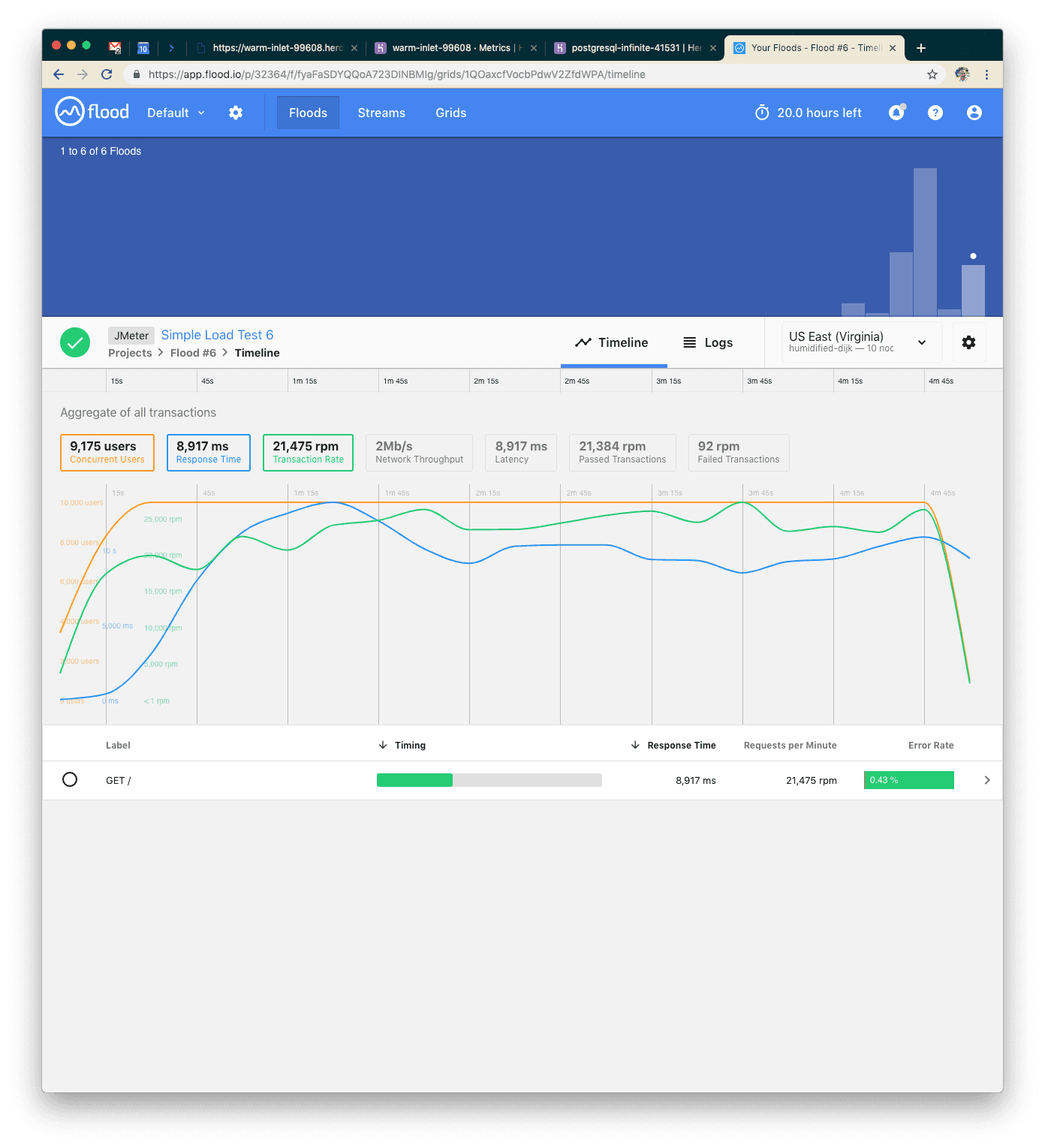Reload the page in the browser
Viewport: 1045px width, 1148px height.
(107, 74)
